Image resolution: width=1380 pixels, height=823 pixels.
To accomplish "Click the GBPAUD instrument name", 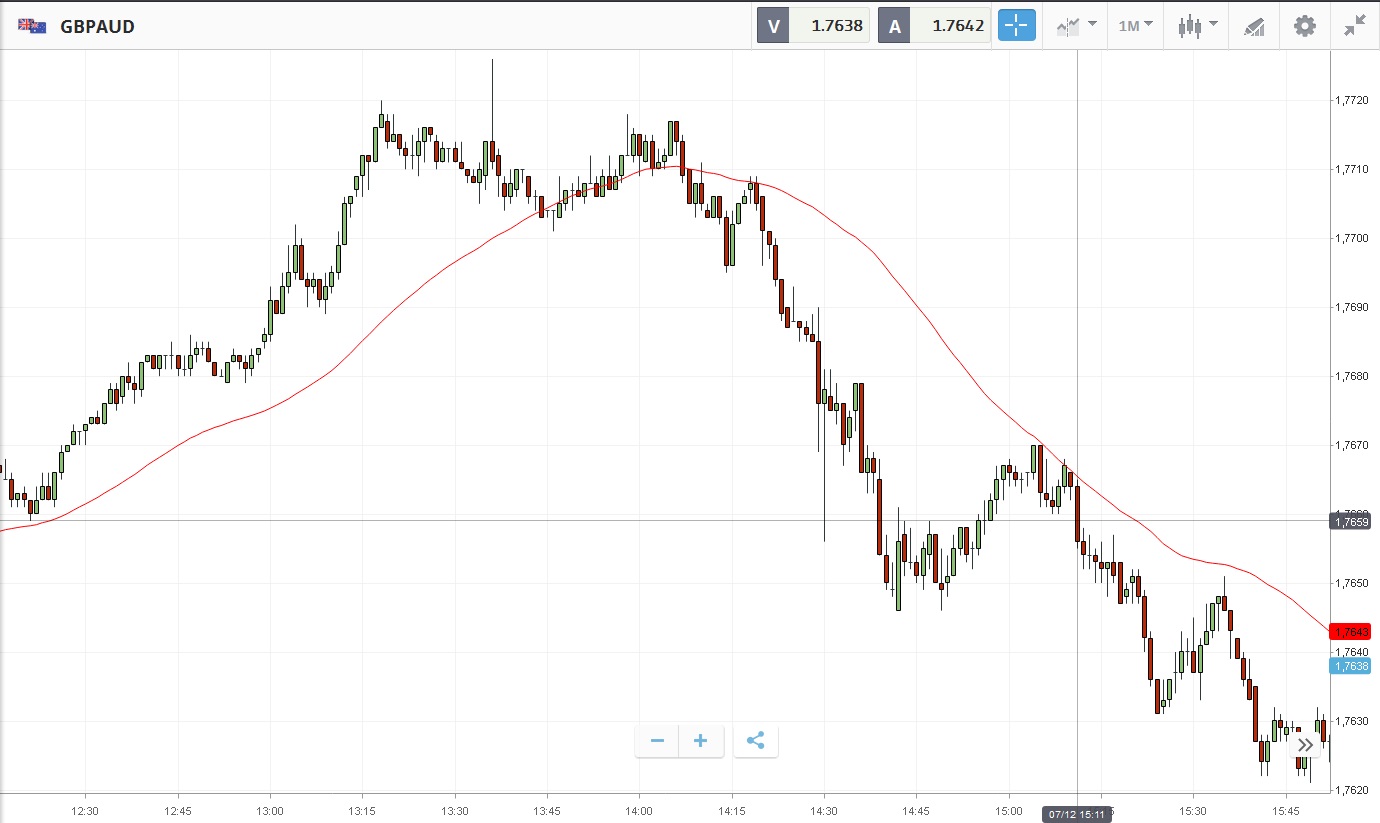I will (x=97, y=26).
